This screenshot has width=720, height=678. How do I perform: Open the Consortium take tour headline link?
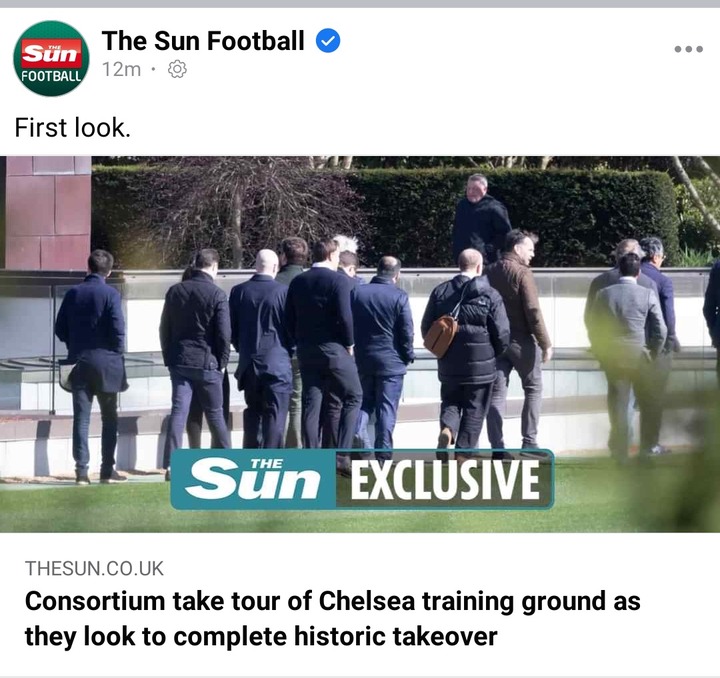[x=332, y=618]
